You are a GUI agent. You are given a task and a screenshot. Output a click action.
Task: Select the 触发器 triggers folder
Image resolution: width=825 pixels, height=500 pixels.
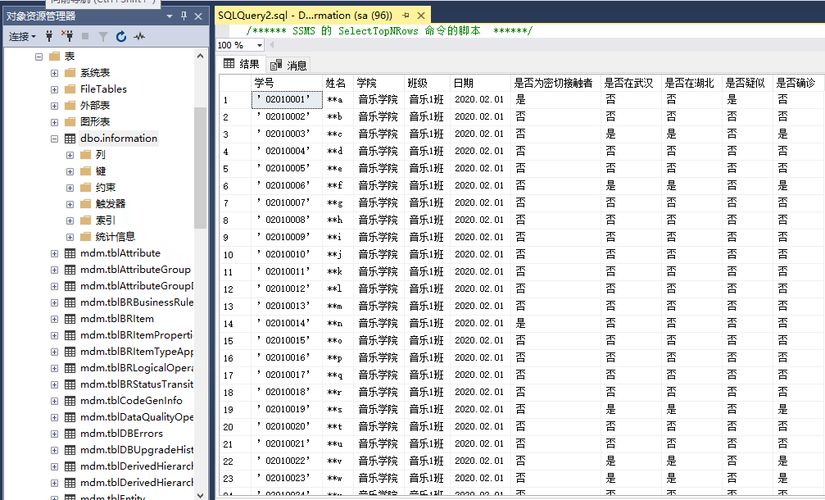110,204
